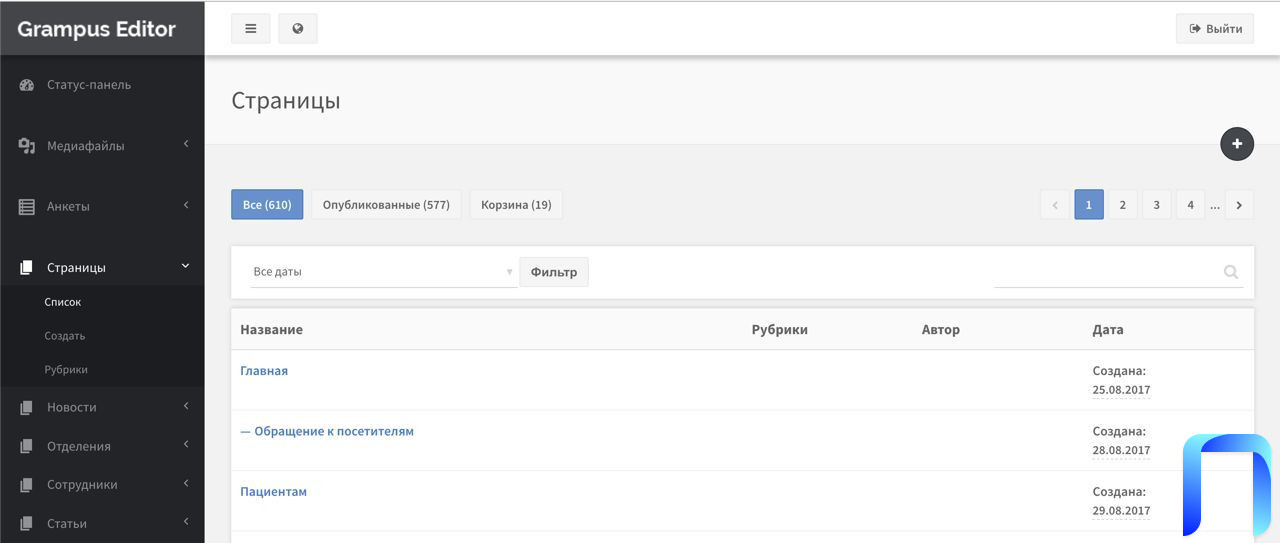Go to pagination page 3
Screen dimensions: 1280x543
point(1156,205)
